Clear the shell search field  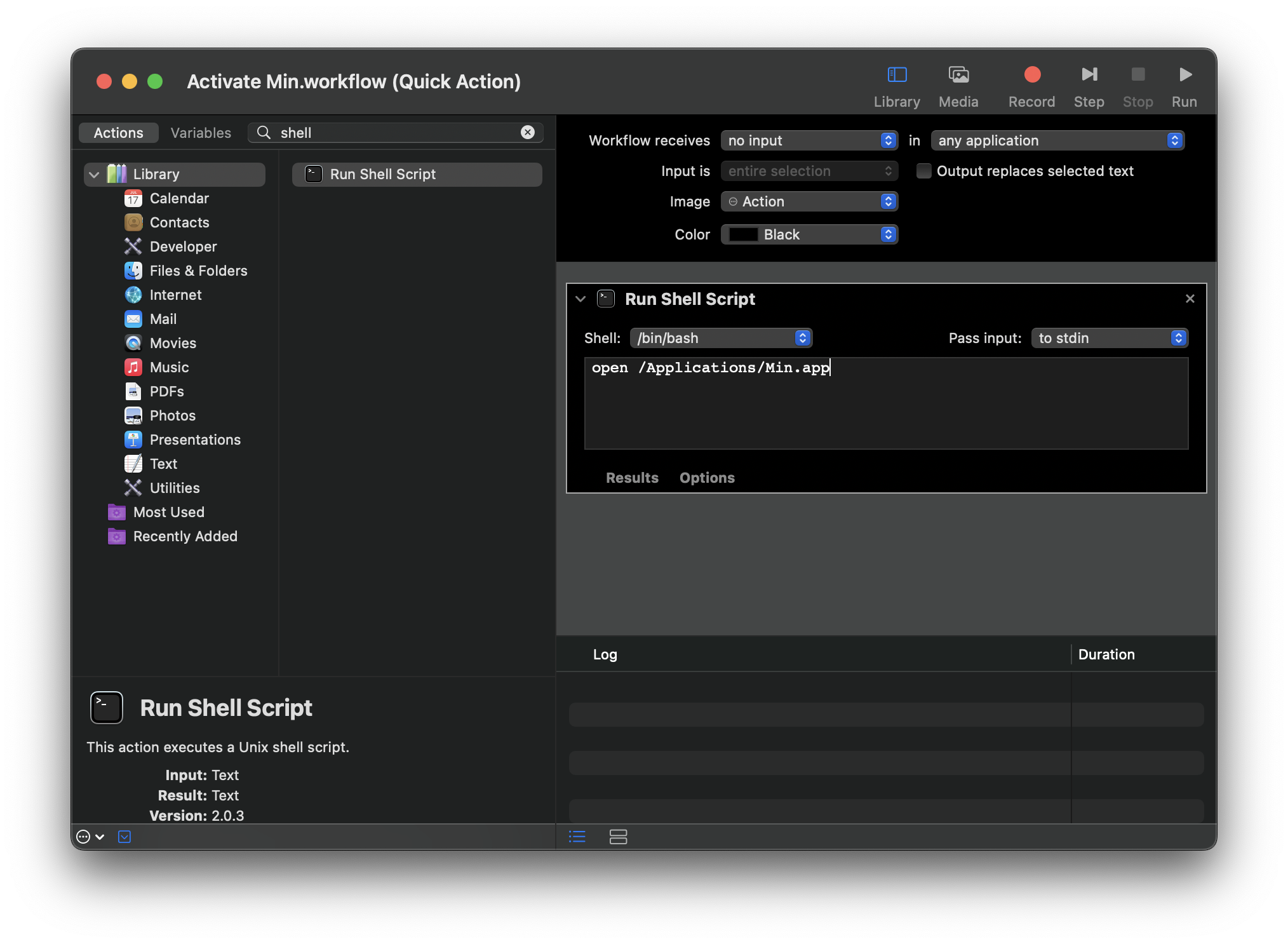pyautogui.click(x=527, y=132)
